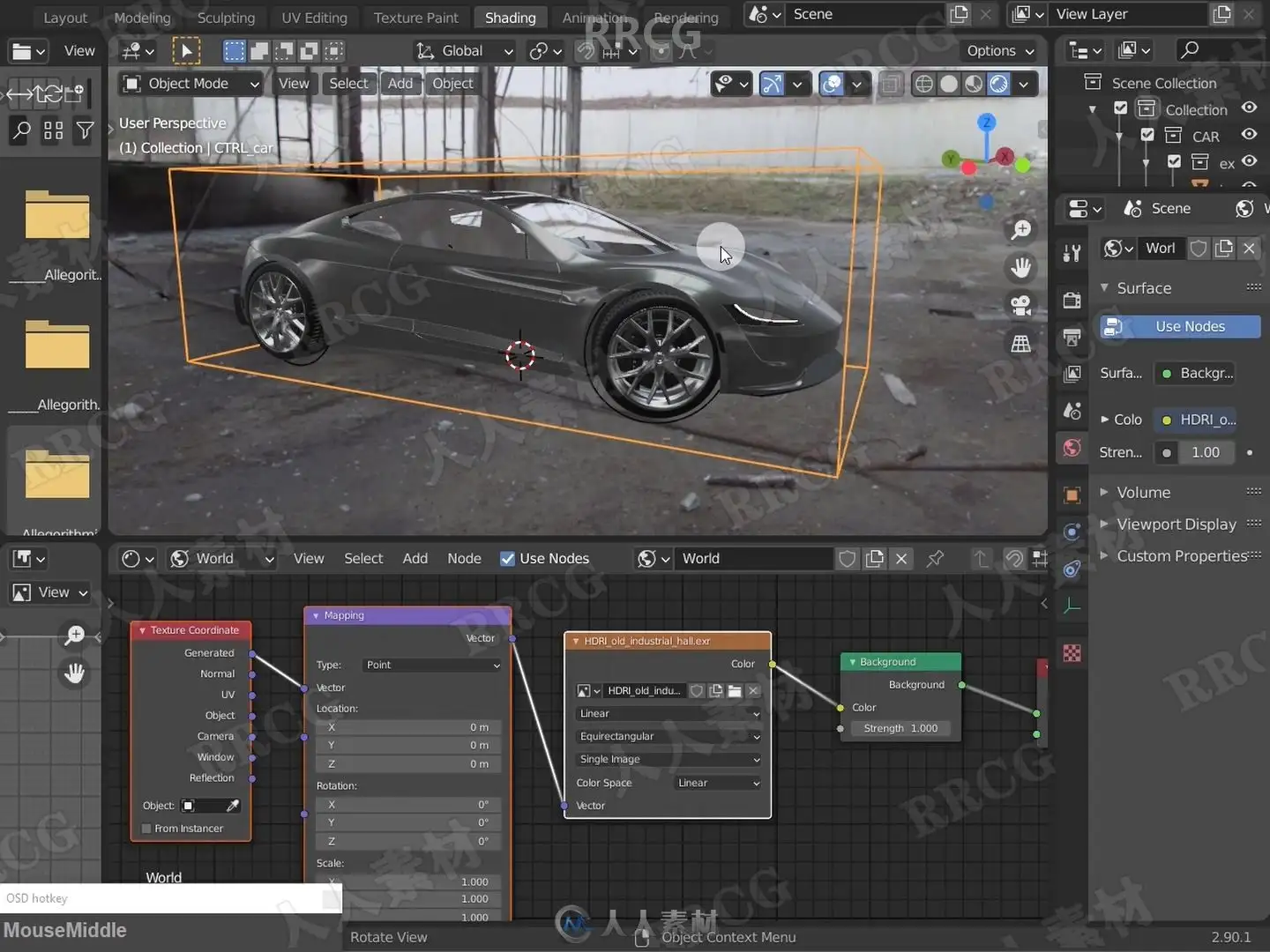Open Color Space Linear dropdown
This screenshot has height=952, width=1270.
(718, 783)
